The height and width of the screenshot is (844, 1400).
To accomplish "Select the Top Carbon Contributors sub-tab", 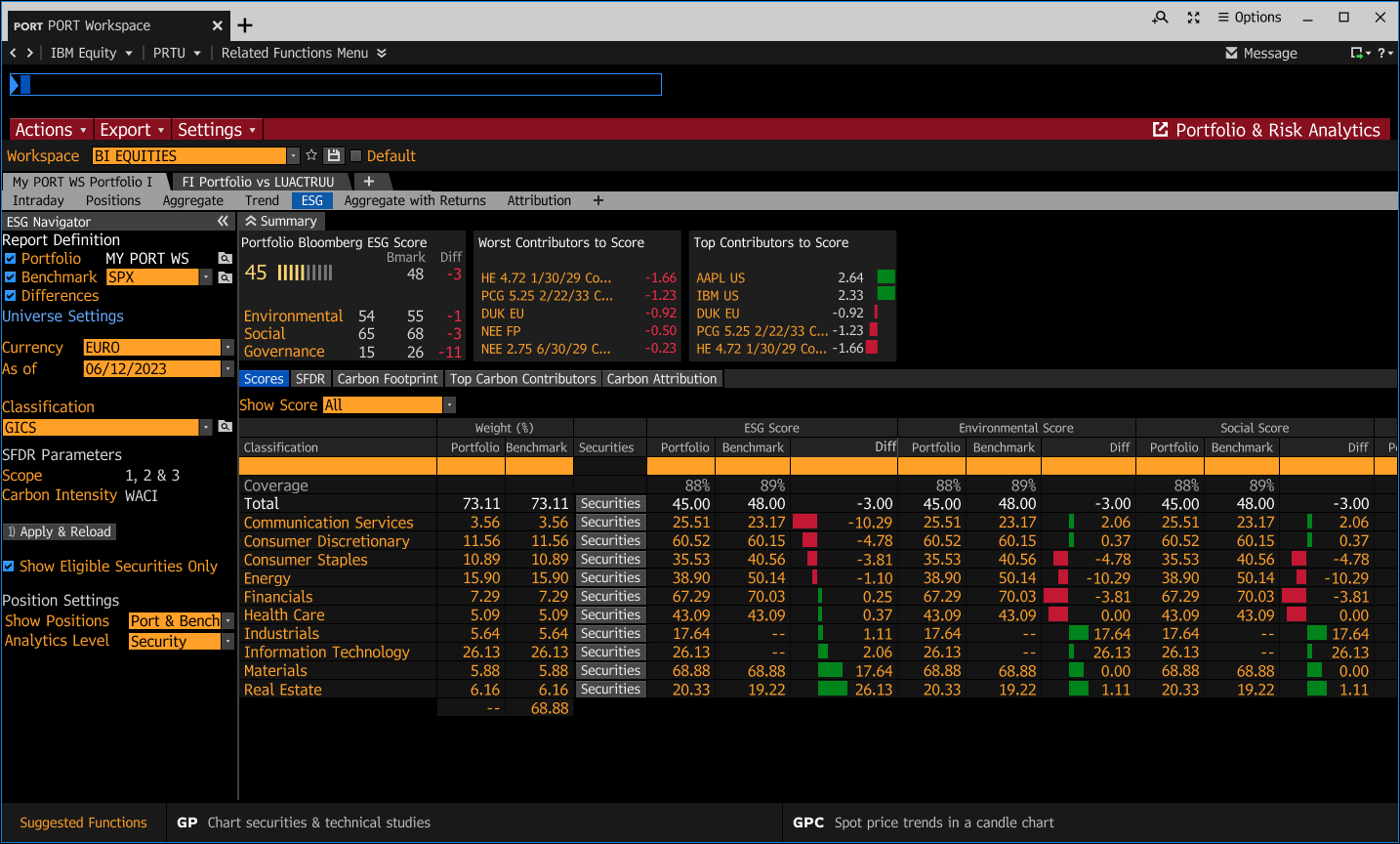I will click(x=523, y=379).
